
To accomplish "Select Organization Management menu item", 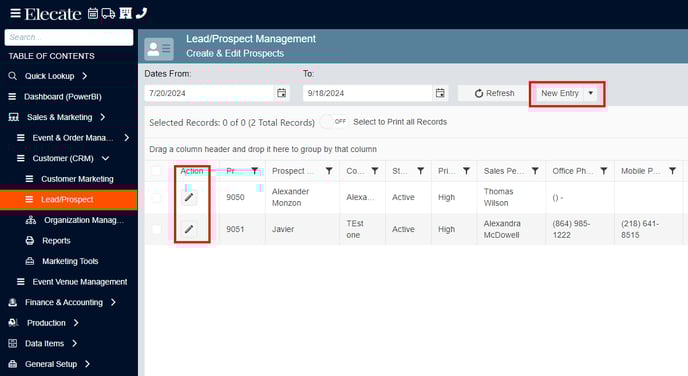I will [x=83, y=220].
